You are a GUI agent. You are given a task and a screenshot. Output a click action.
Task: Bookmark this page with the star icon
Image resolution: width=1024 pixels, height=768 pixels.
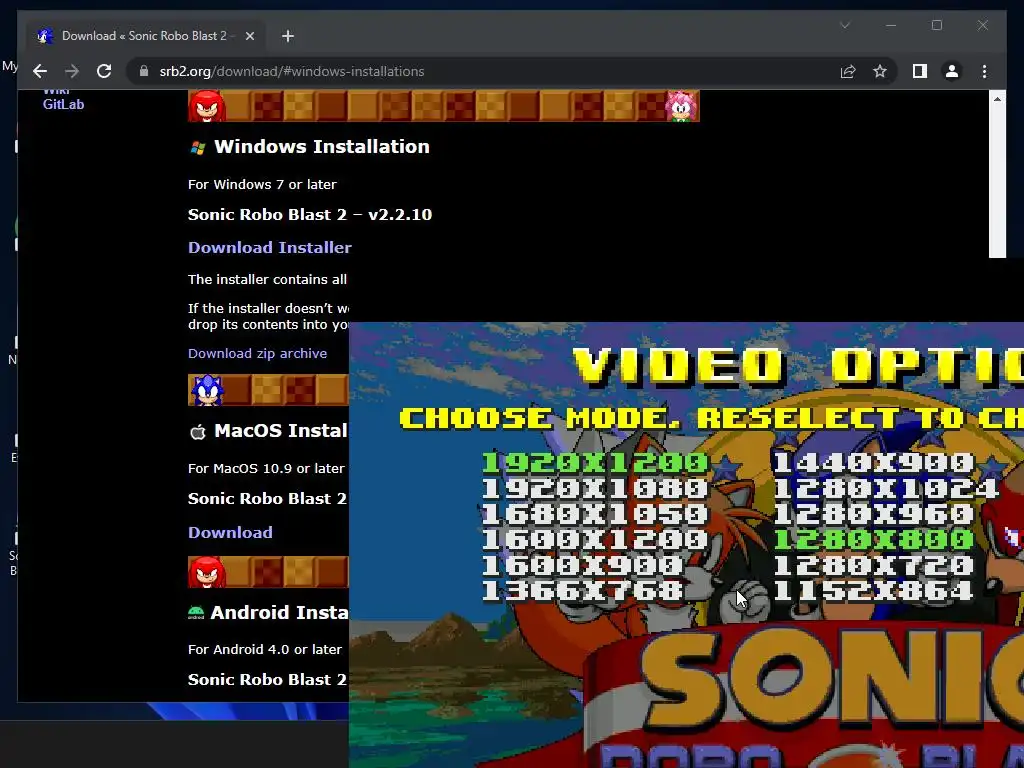tap(880, 71)
